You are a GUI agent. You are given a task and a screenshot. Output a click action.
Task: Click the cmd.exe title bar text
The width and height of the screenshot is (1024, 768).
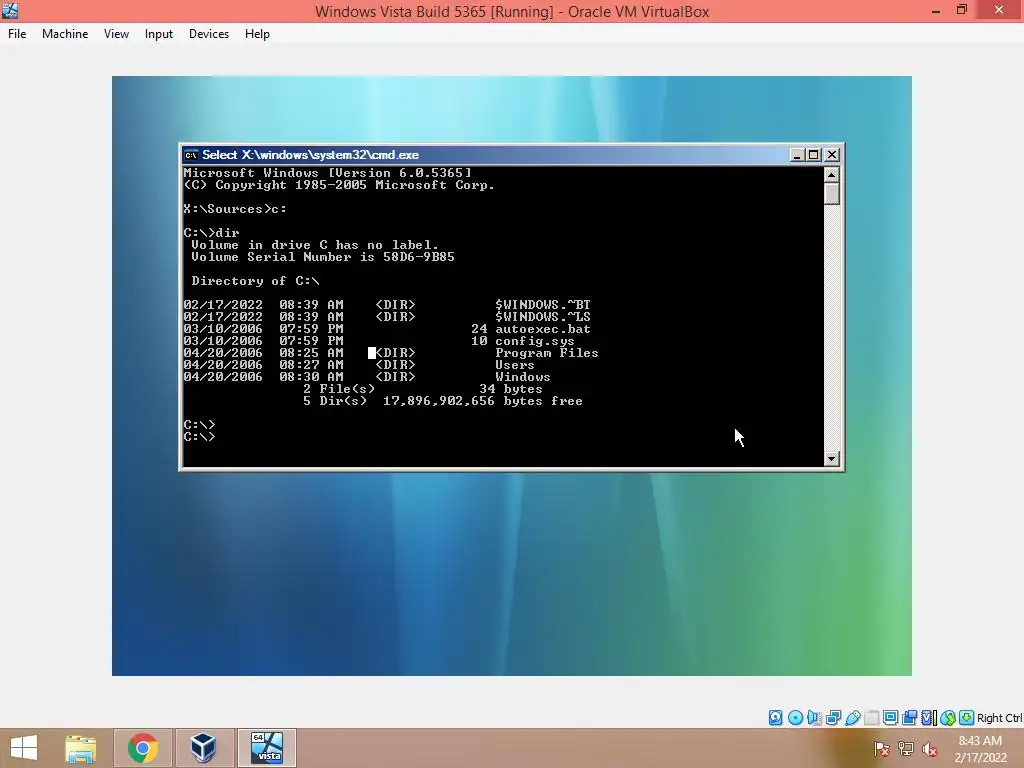[310, 155]
